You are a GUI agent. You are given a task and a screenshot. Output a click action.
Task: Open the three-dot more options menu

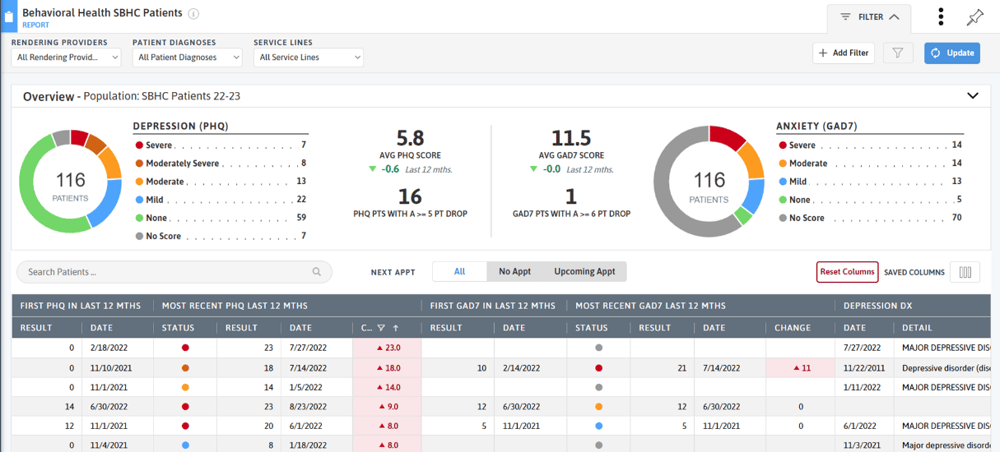941,17
